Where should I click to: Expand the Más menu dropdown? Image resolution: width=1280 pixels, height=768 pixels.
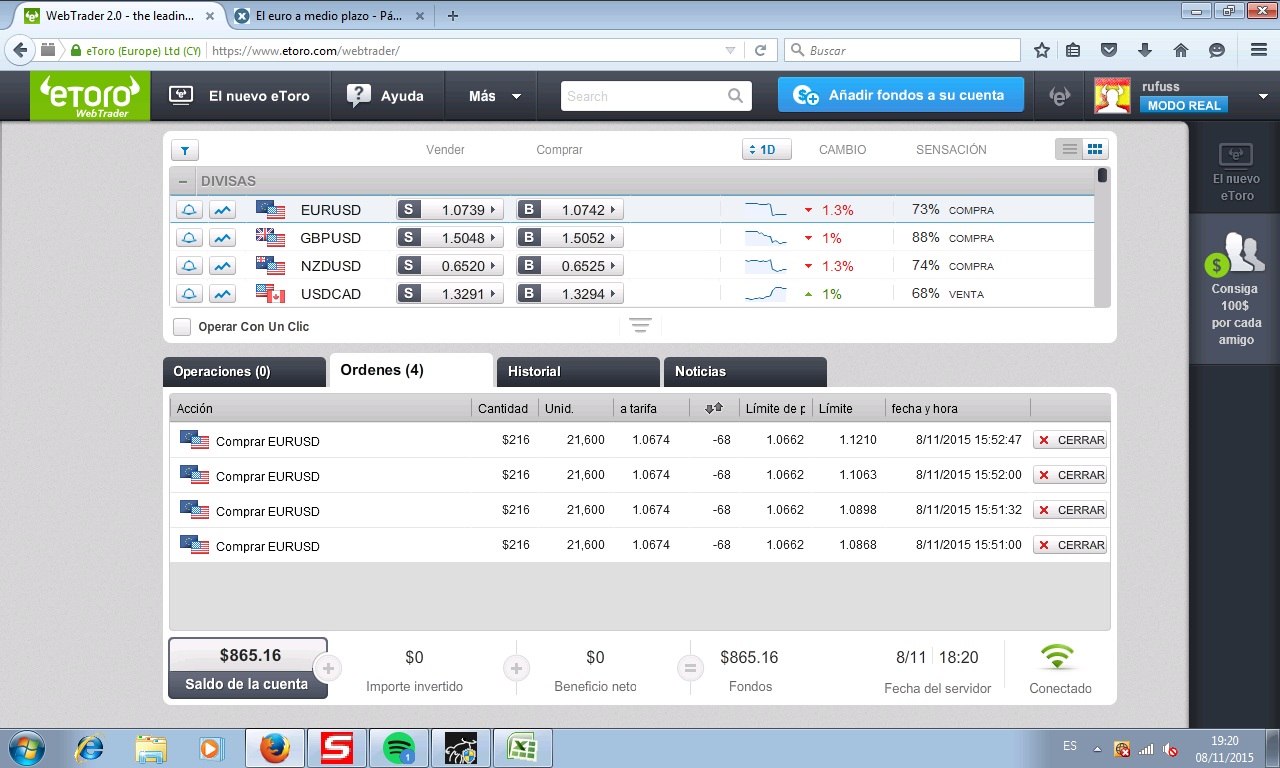495,96
